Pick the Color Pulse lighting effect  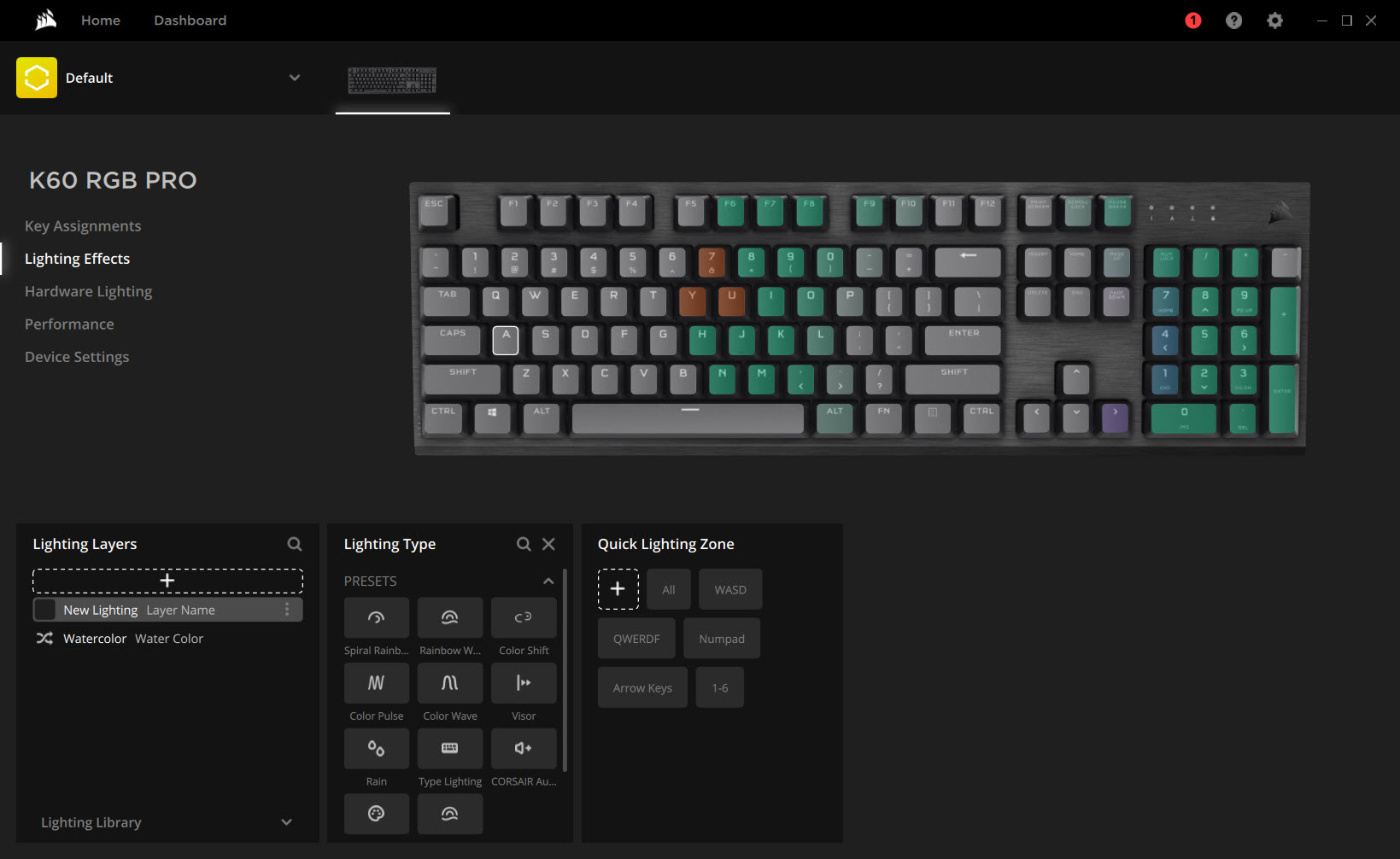click(x=376, y=683)
